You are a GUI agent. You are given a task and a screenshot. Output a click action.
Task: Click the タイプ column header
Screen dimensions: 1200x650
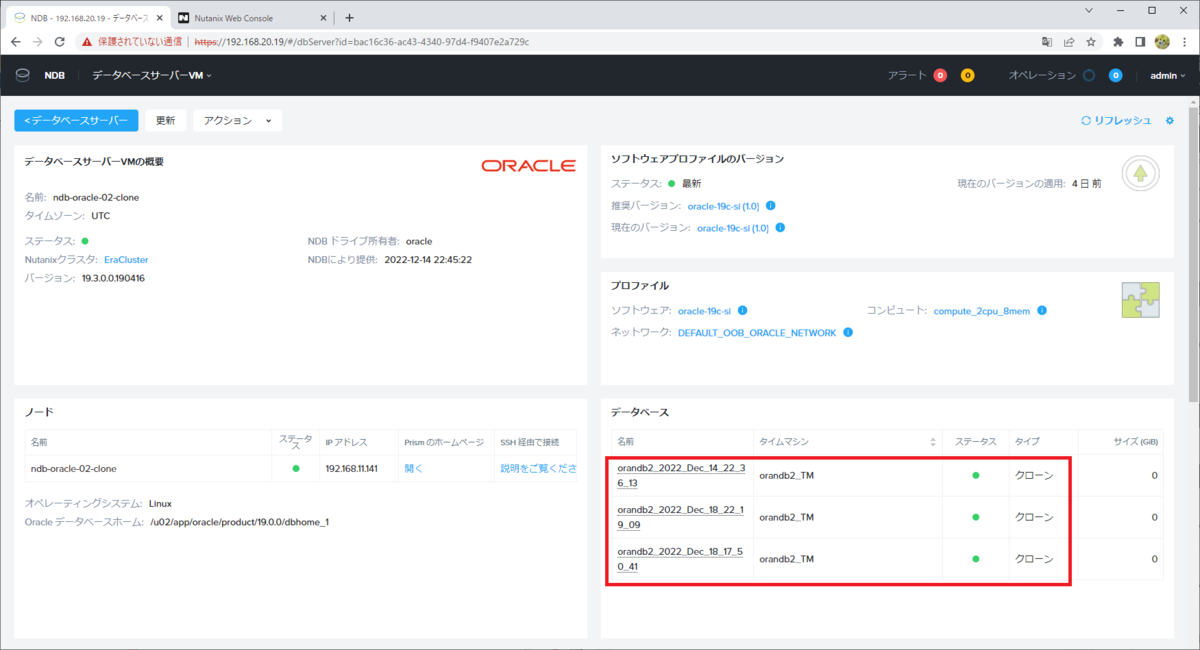pos(1027,441)
